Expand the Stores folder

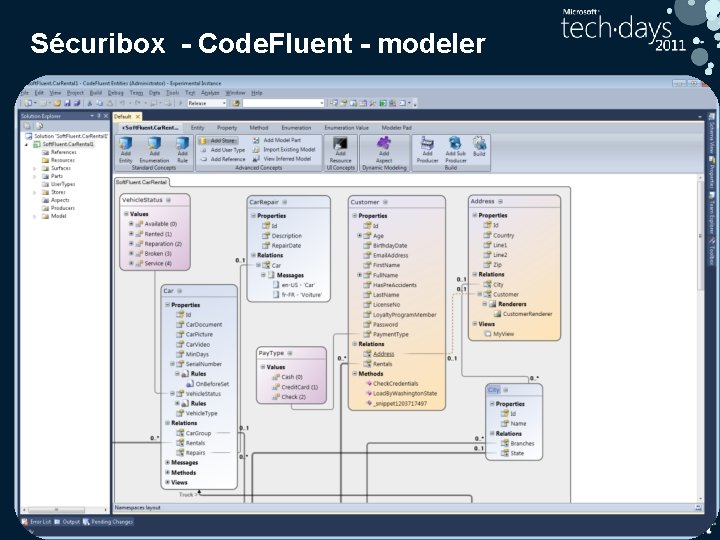(34, 192)
